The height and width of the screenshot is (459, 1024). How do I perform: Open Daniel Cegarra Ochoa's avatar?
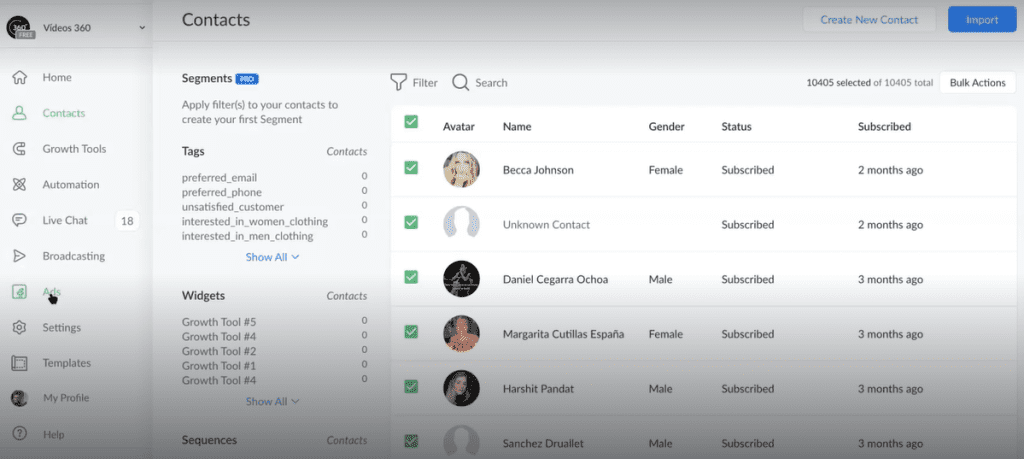click(462, 279)
